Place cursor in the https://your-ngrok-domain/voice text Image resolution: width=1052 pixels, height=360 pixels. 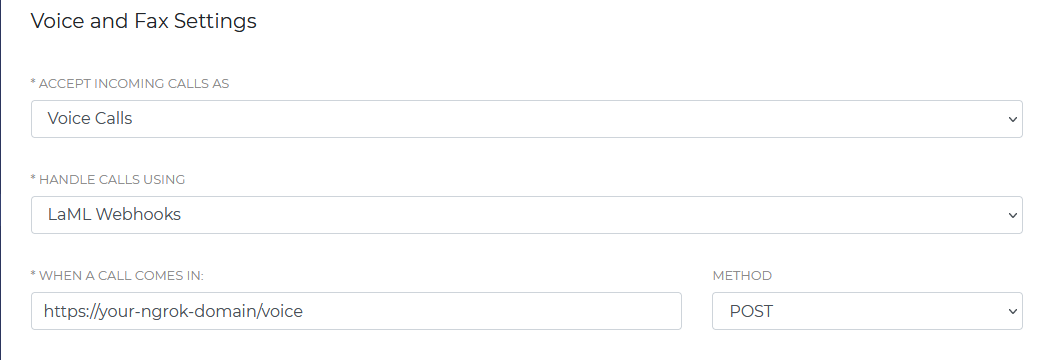173,311
